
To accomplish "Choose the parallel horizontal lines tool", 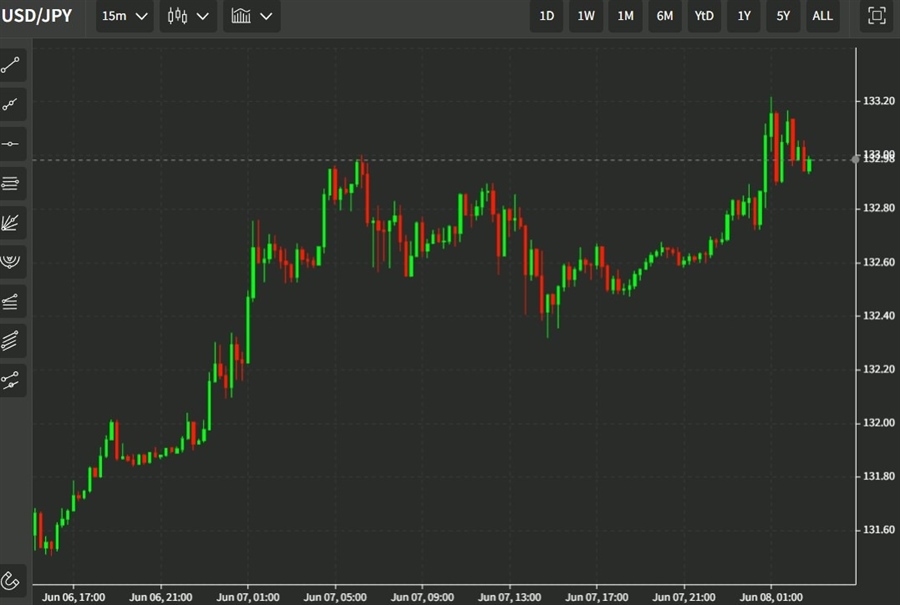I will [12, 183].
